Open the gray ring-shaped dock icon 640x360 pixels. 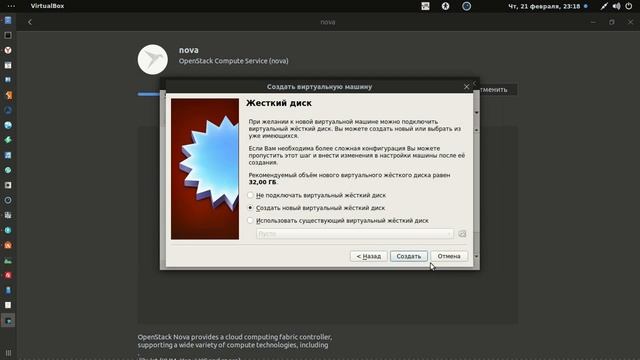pyautogui.click(x=8, y=200)
